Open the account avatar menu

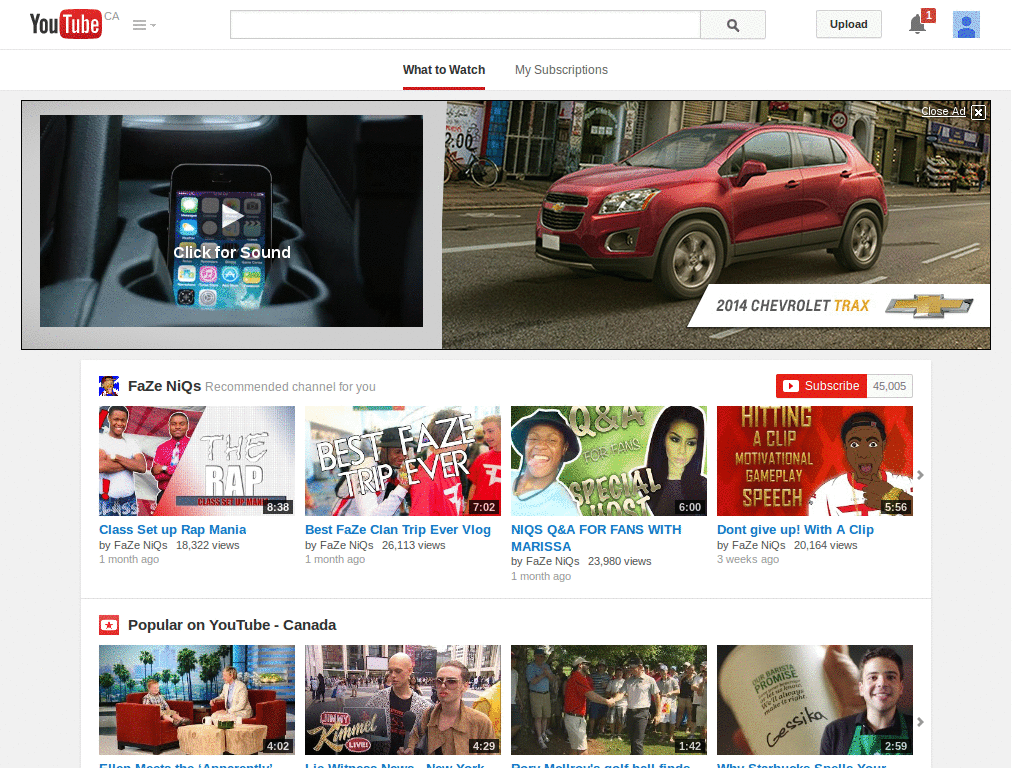966,25
